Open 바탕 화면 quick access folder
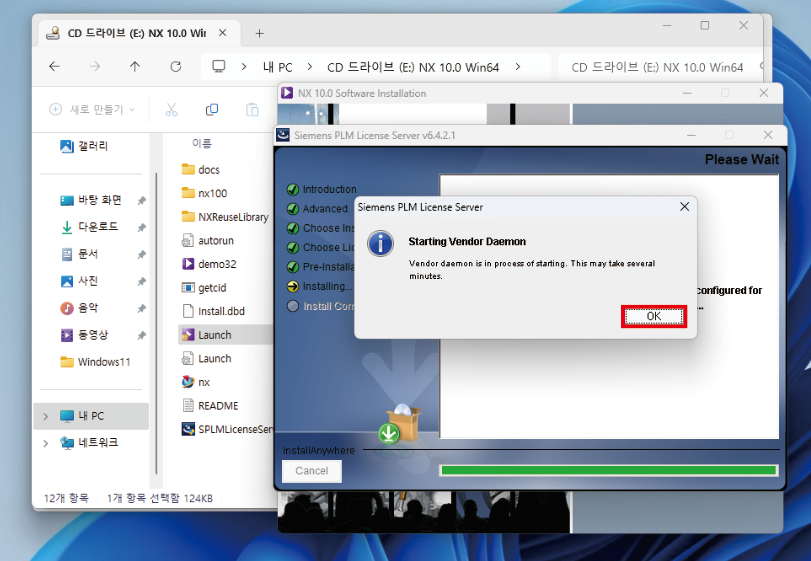Image resolution: width=811 pixels, height=561 pixels. 91,200
